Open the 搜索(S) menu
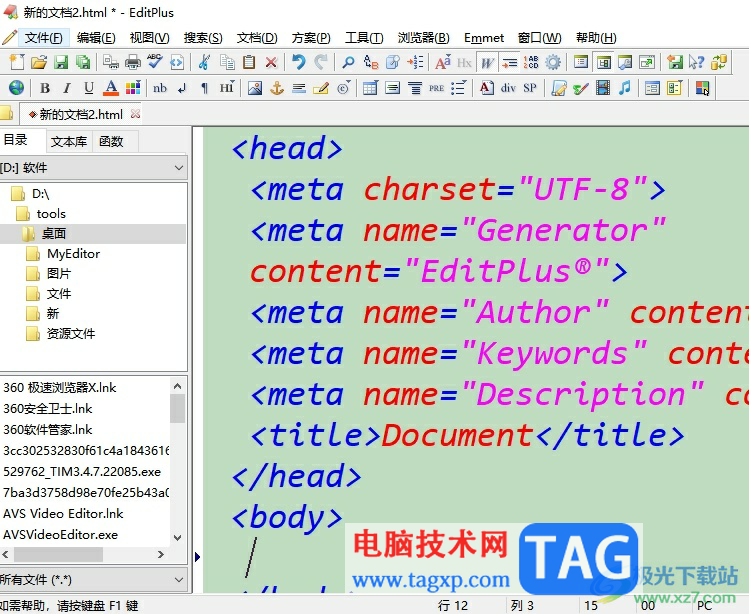 tap(203, 37)
